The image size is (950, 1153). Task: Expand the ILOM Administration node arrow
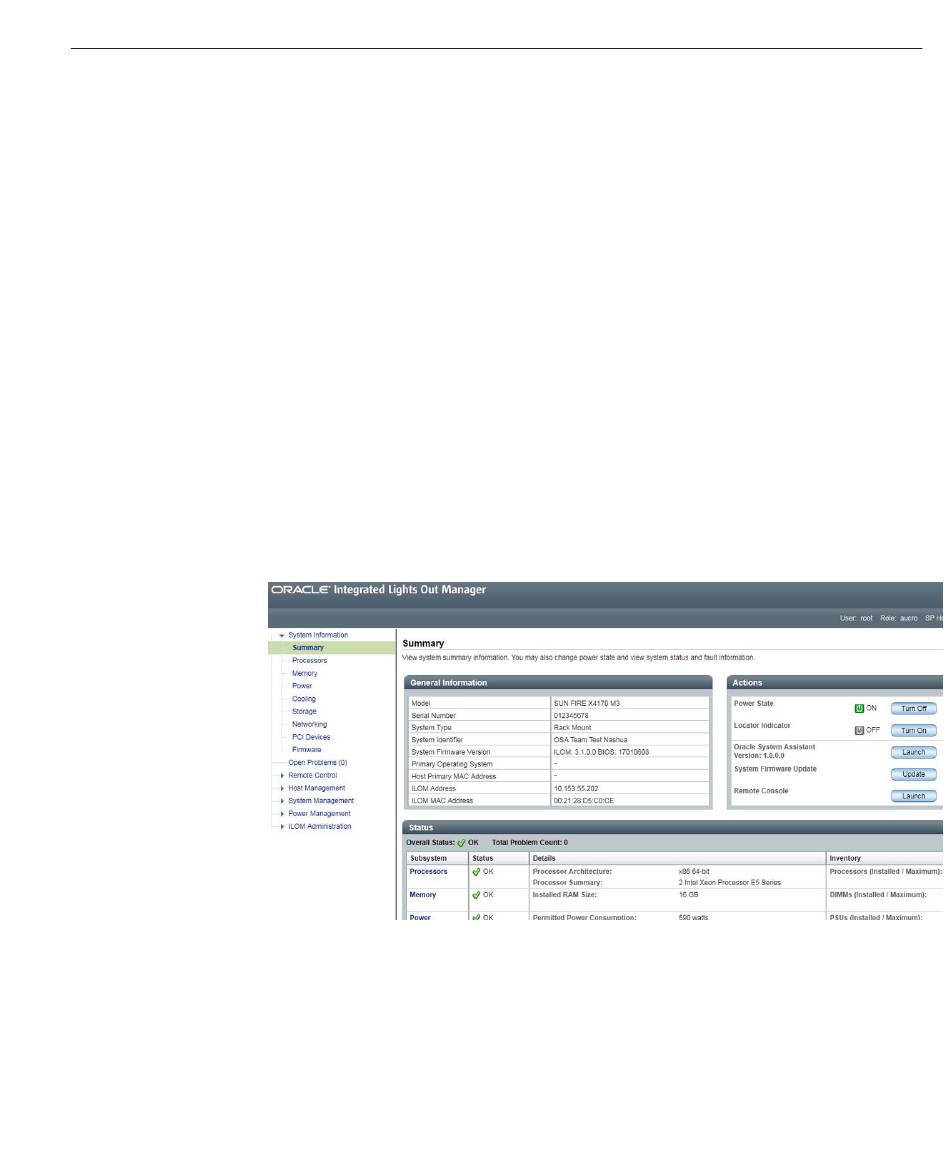click(x=282, y=827)
